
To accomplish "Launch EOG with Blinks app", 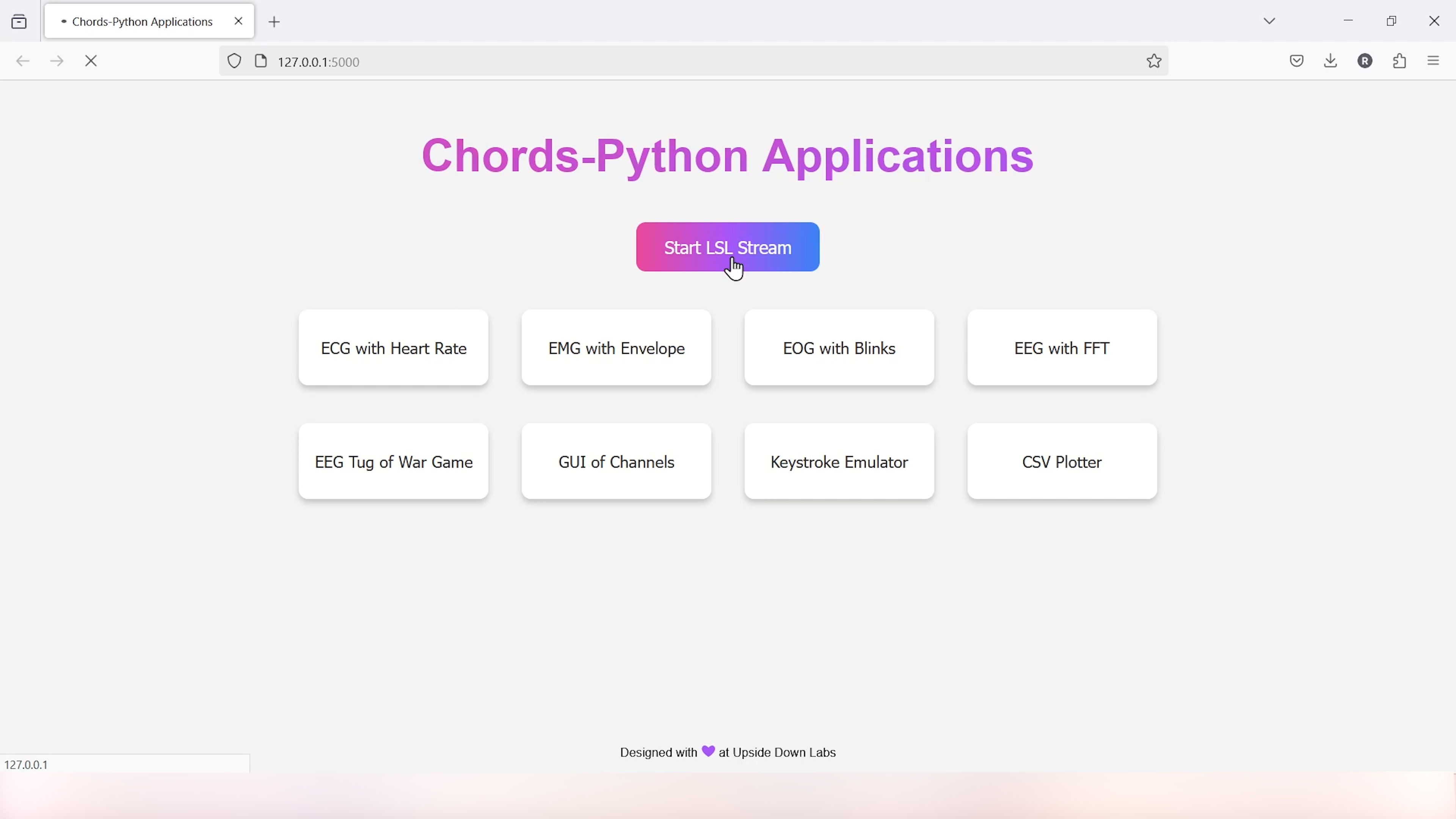I will 839,348.
